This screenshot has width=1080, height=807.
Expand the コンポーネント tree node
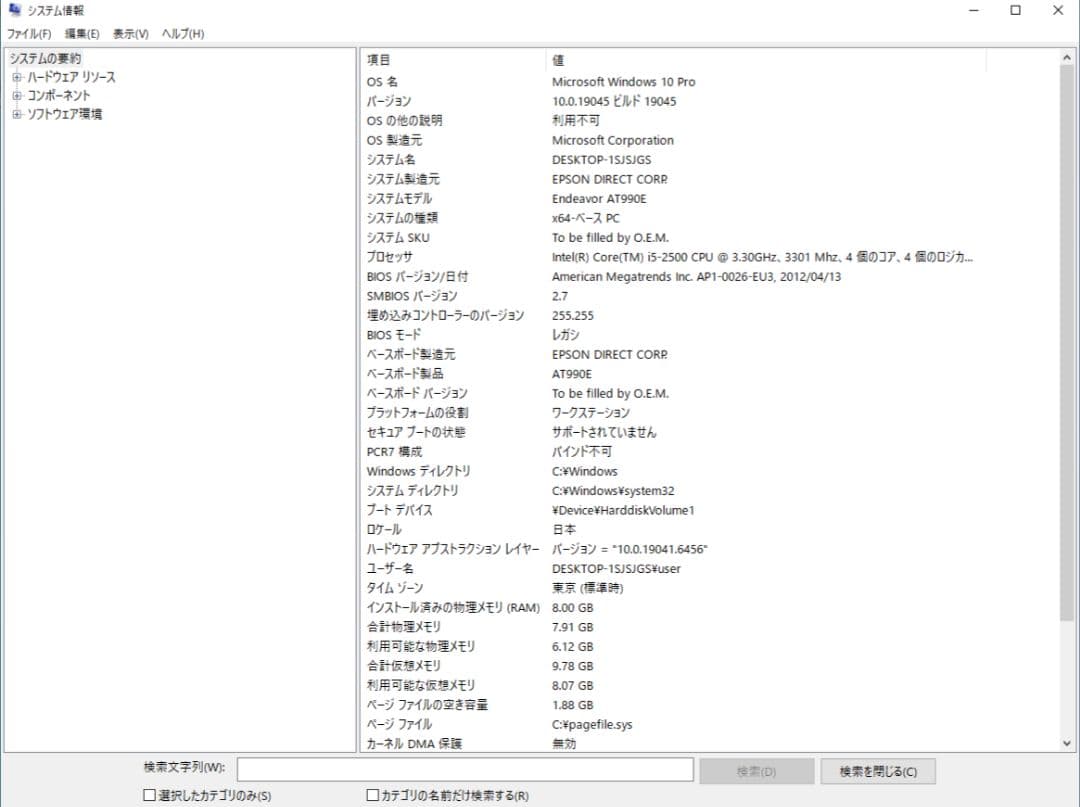point(17,96)
